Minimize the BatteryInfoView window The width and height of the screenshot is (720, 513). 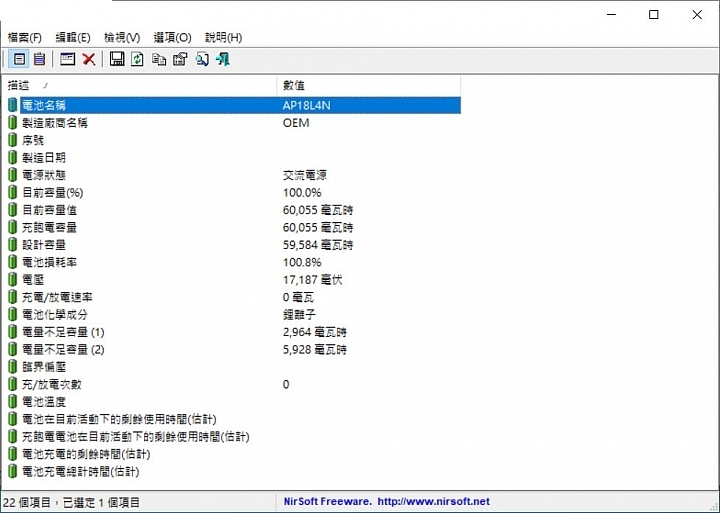coord(611,15)
